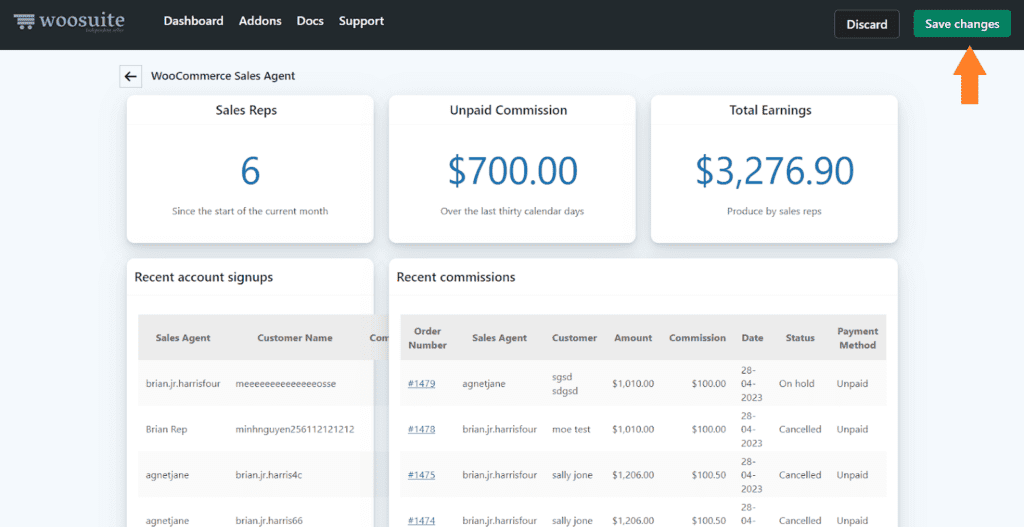The image size is (1024, 527).
Task: Click the Save changes button
Action: [962, 24]
